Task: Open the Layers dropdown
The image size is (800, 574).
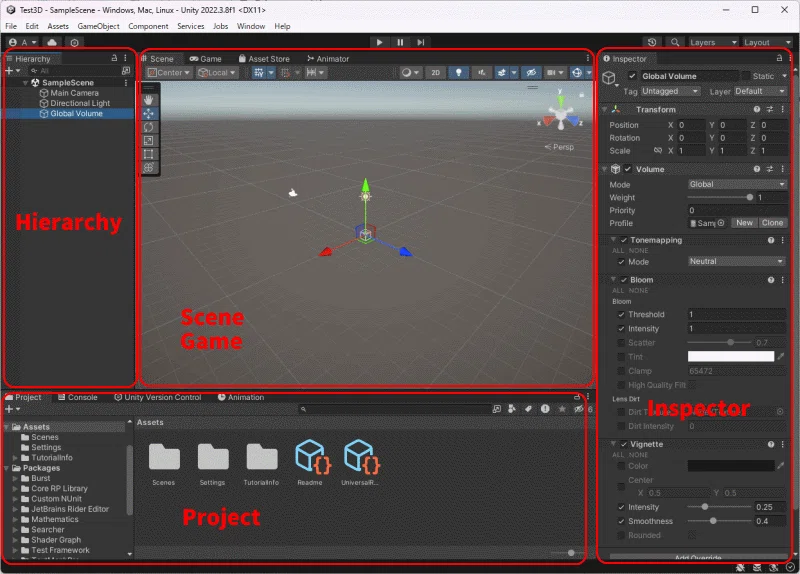Action: (713, 42)
